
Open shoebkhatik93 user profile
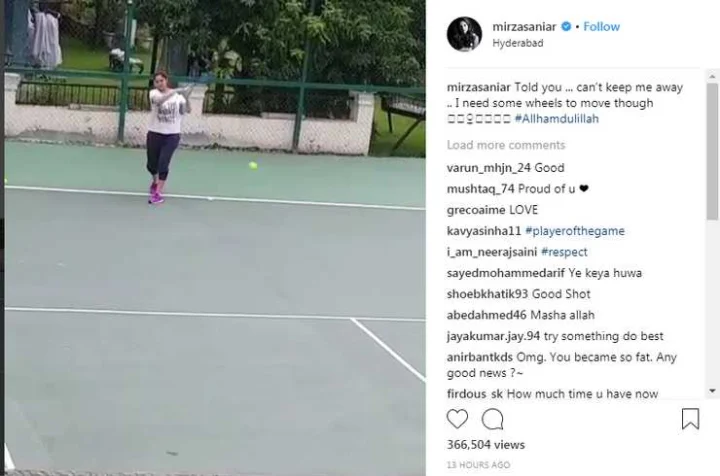[x=488, y=294]
